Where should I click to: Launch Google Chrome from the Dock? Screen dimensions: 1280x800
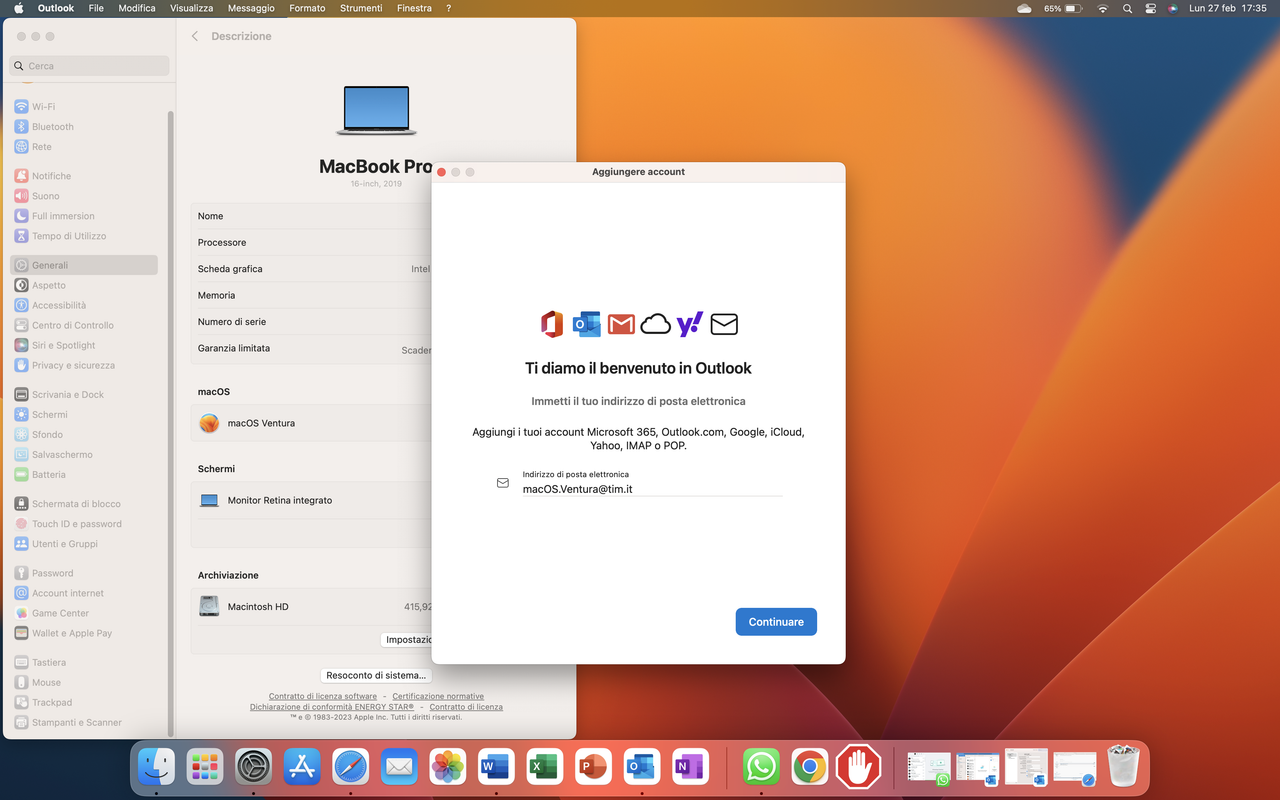(810, 767)
